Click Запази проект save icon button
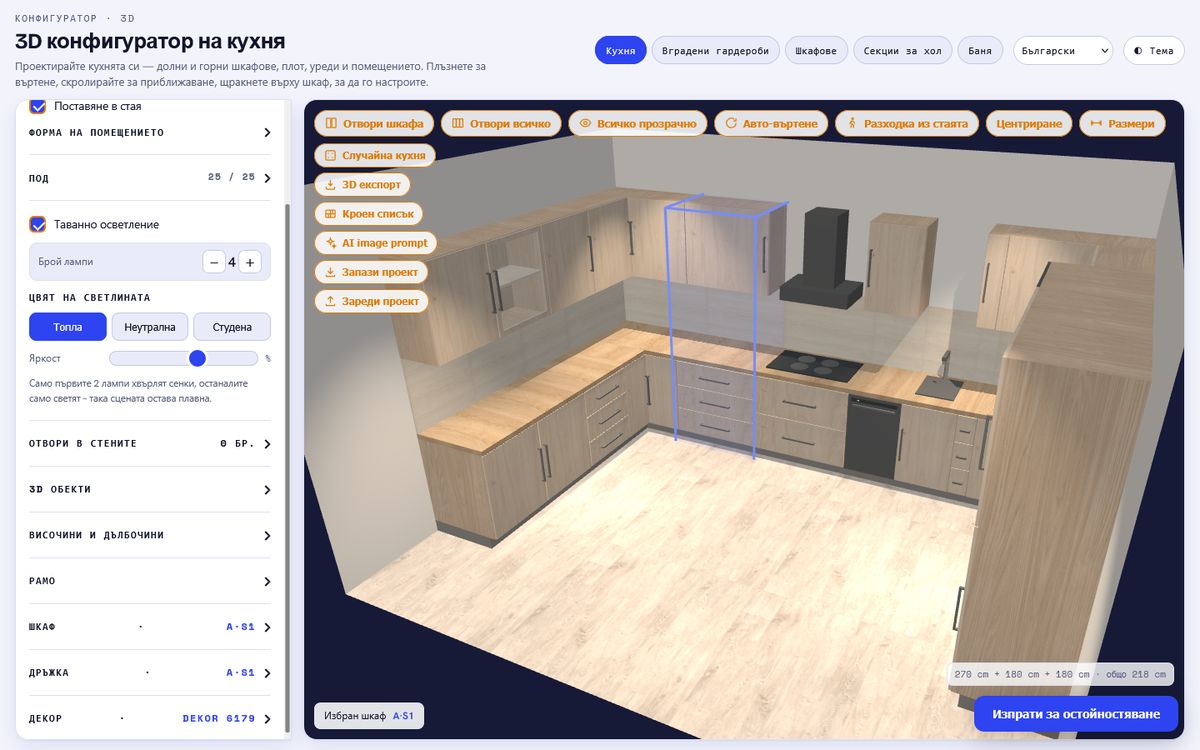This screenshot has height=750, width=1200. (371, 272)
